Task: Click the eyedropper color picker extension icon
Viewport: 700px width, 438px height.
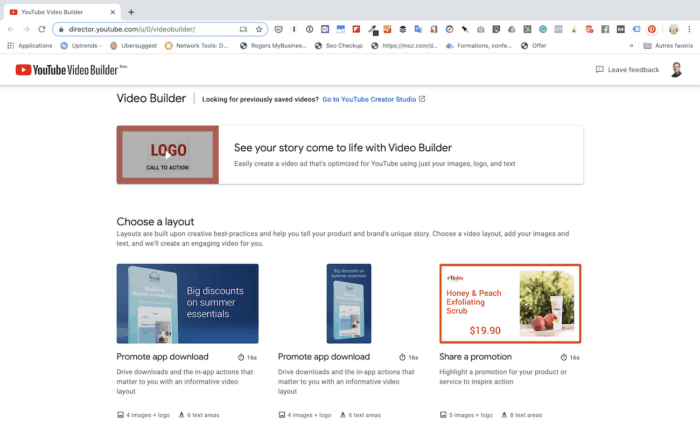Action: [x=373, y=30]
